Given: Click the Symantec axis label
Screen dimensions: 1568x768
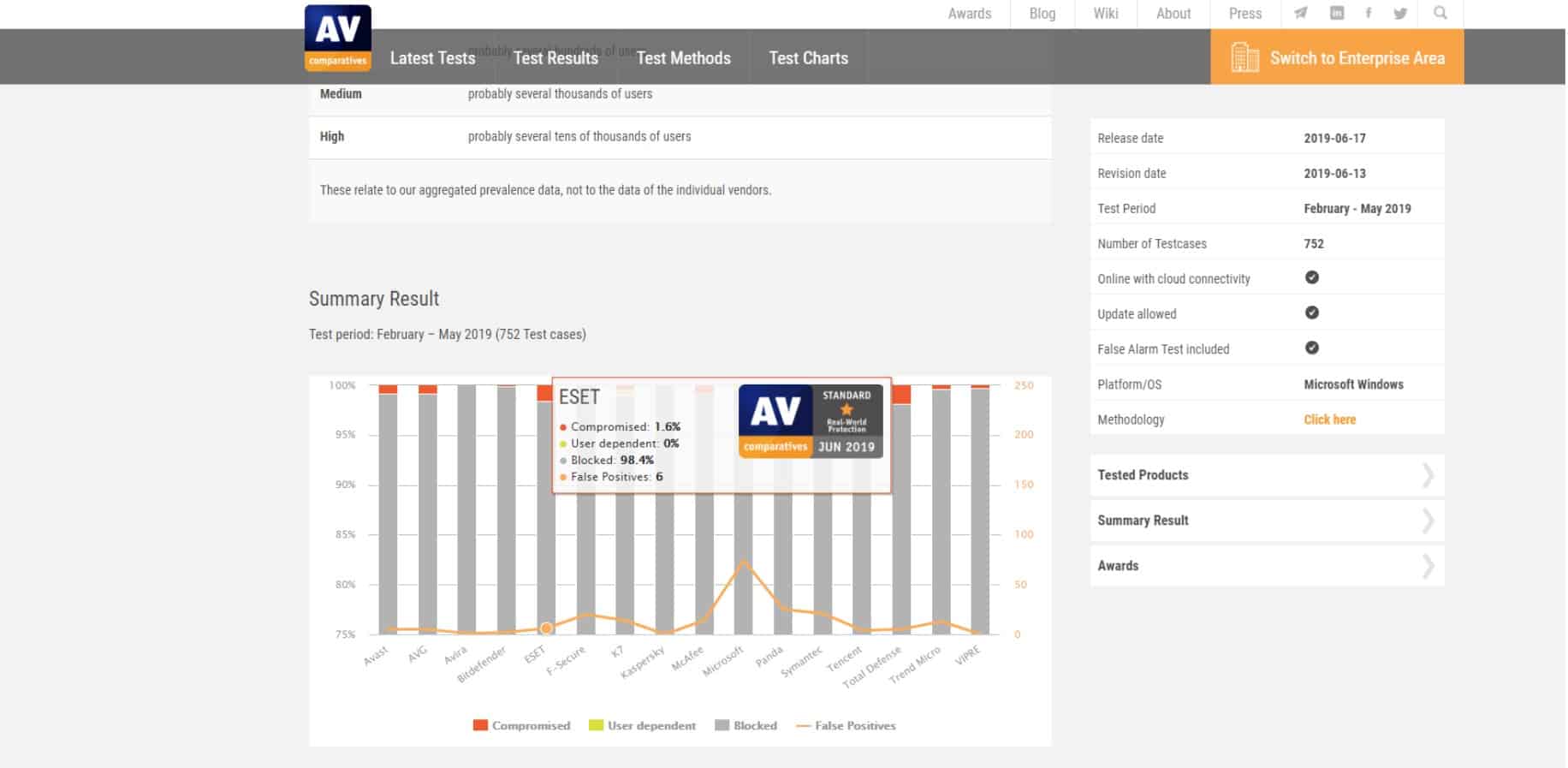Looking at the screenshot, I should coord(802,662).
